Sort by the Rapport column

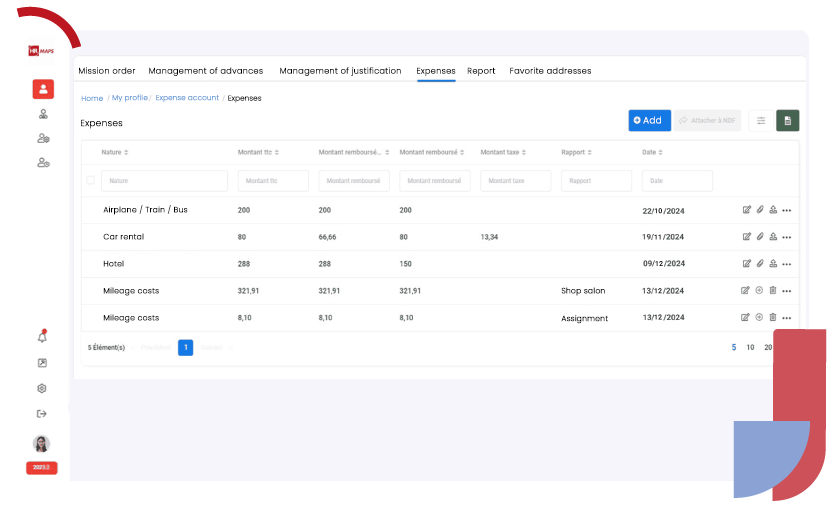pyautogui.click(x=576, y=152)
